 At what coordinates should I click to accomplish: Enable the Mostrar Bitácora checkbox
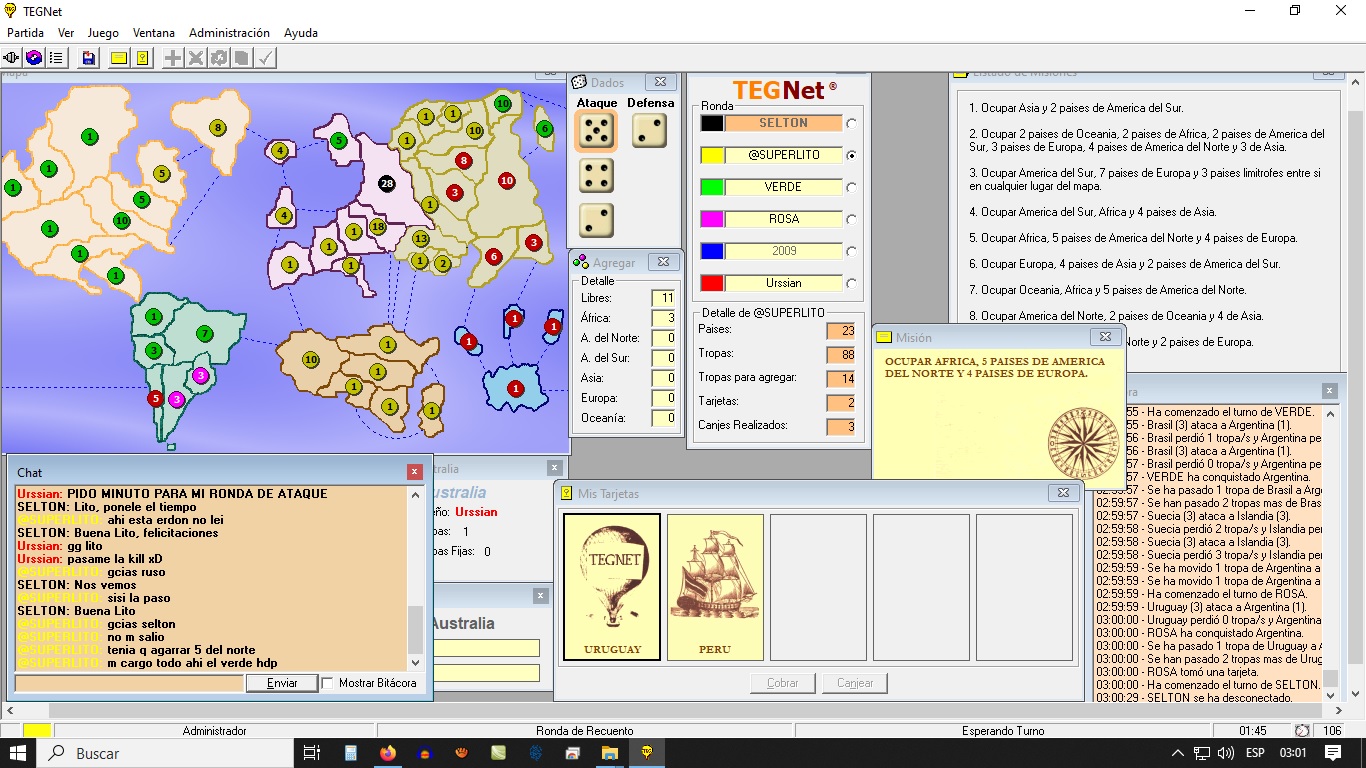tap(328, 683)
